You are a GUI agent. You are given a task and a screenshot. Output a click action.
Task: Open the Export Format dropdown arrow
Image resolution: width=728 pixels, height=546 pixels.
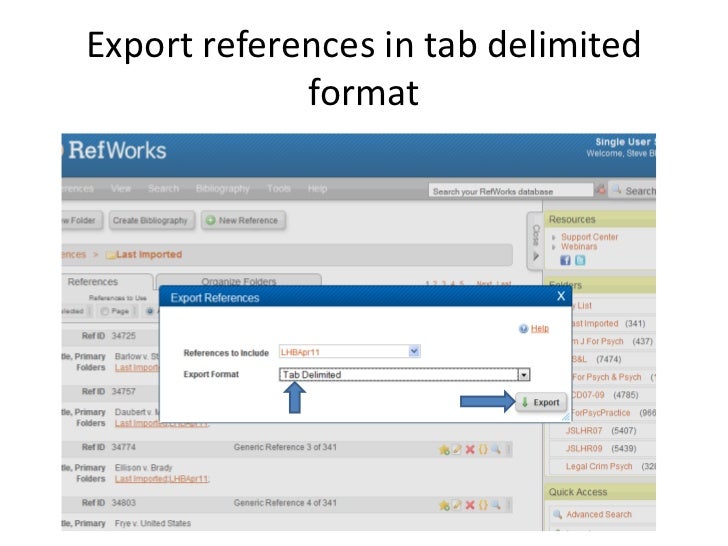[x=524, y=375]
